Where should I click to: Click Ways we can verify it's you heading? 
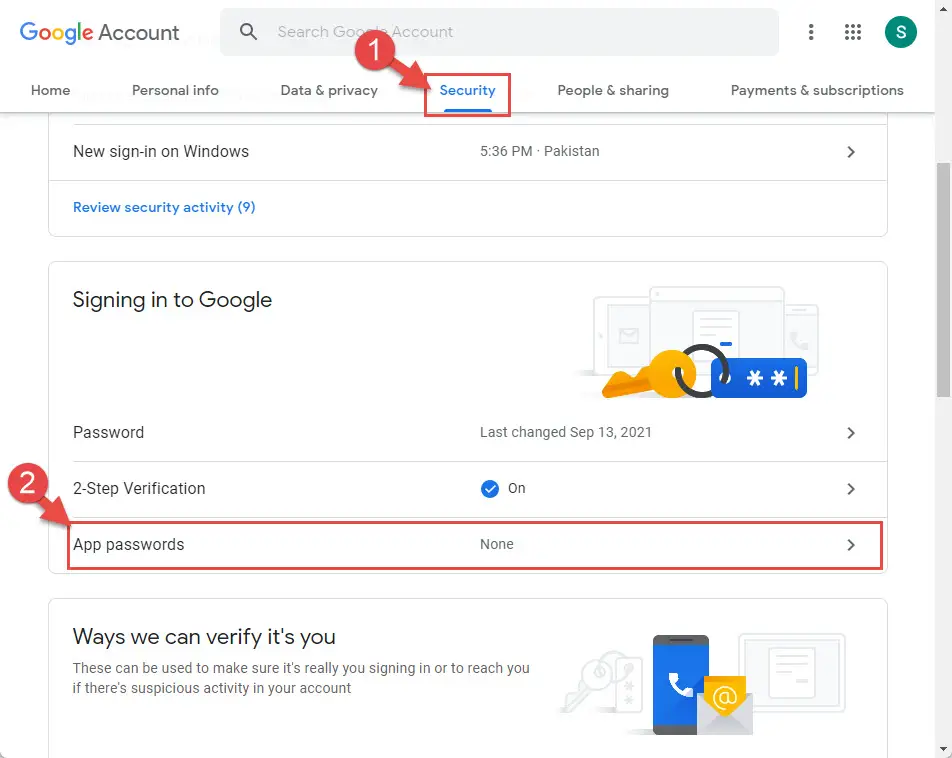(204, 637)
